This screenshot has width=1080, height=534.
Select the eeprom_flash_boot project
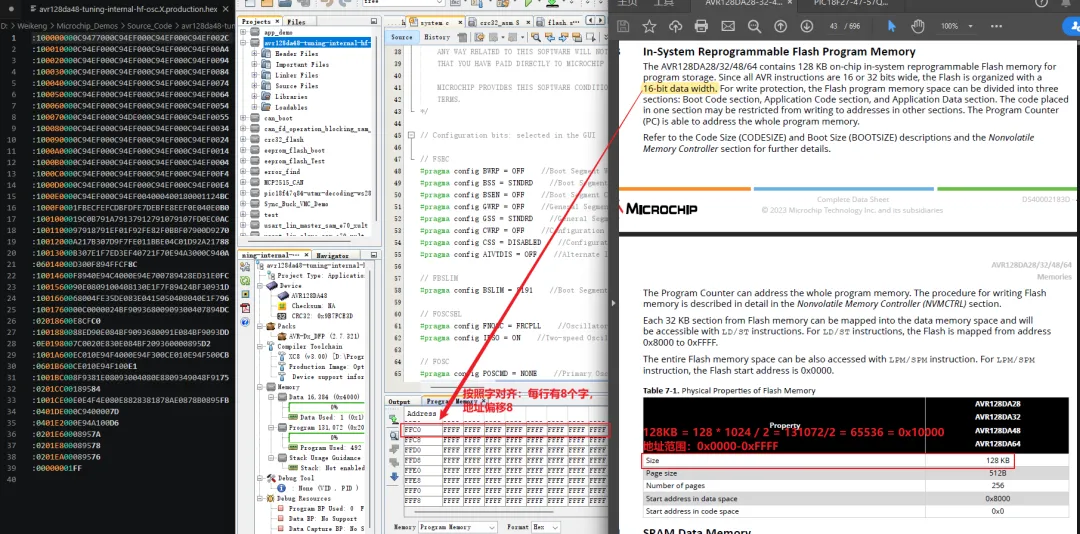(x=293, y=150)
